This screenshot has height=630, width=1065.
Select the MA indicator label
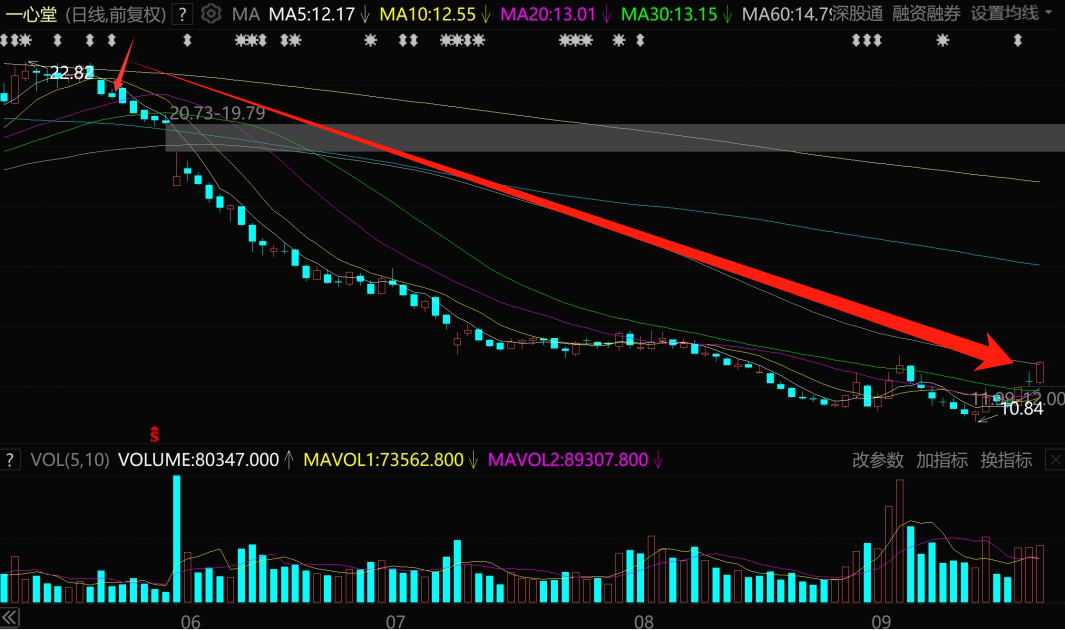tap(245, 14)
